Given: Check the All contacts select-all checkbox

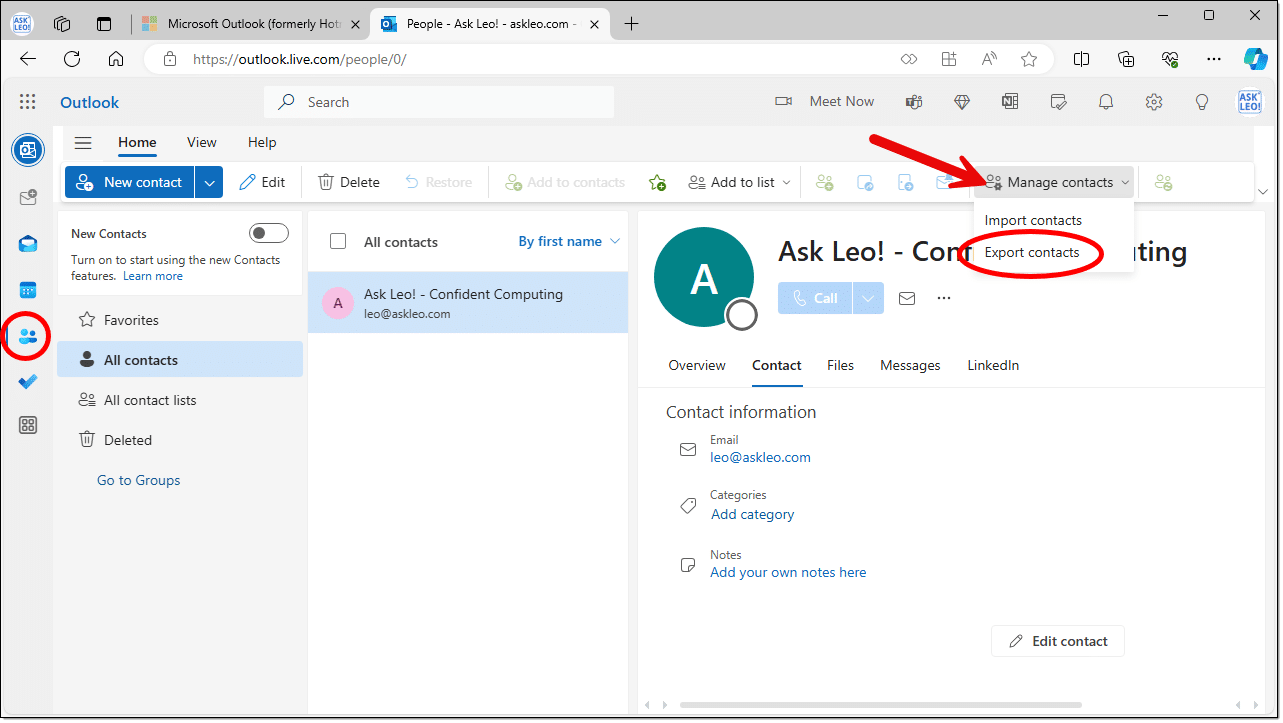Looking at the screenshot, I should [338, 242].
